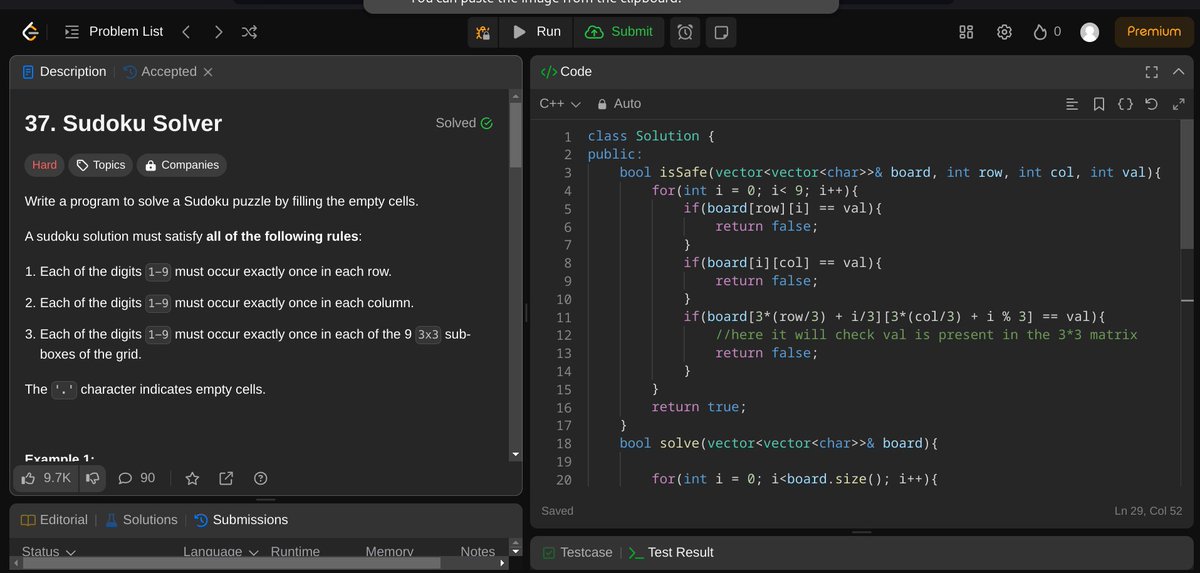Viewport: 1200px width, 573px height.
Task: Click the Premium button
Action: pyautogui.click(x=1154, y=32)
